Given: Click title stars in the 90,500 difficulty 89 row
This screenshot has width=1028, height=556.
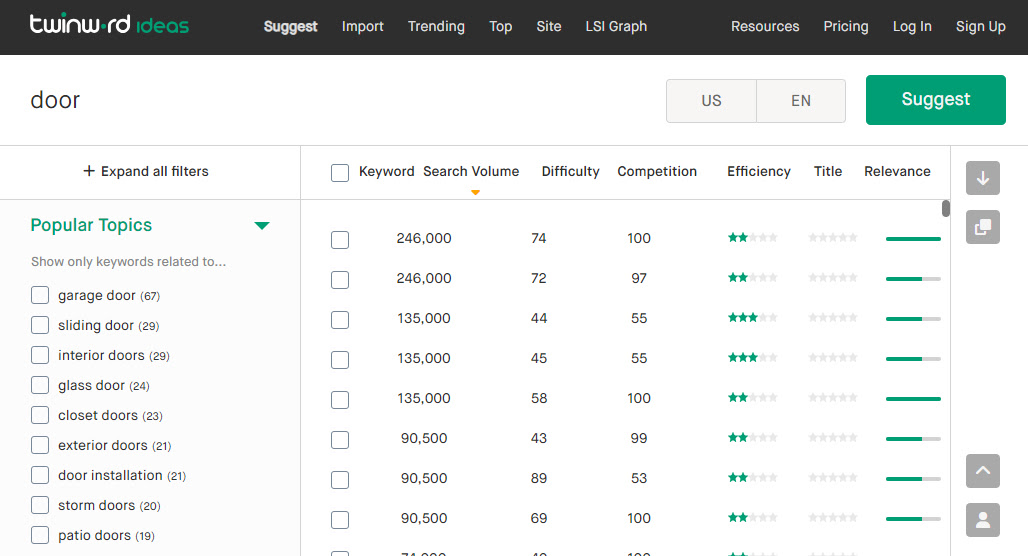Looking at the screenshot, I should coord(833,477).
